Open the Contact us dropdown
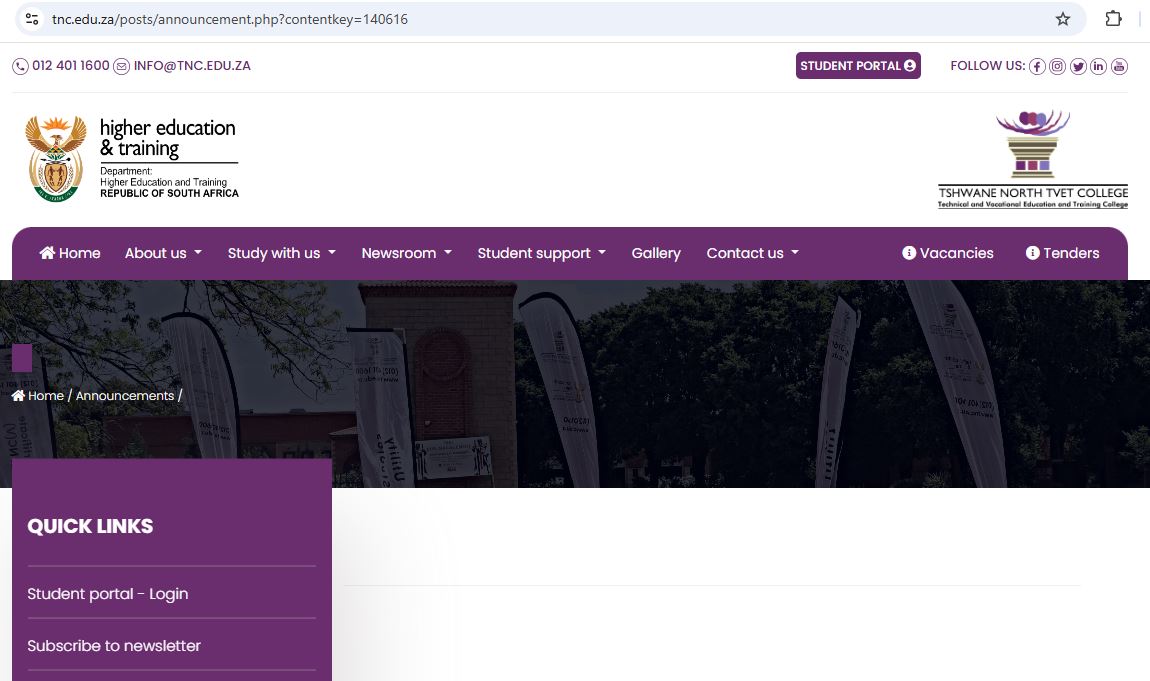 [x=752, y=253]
